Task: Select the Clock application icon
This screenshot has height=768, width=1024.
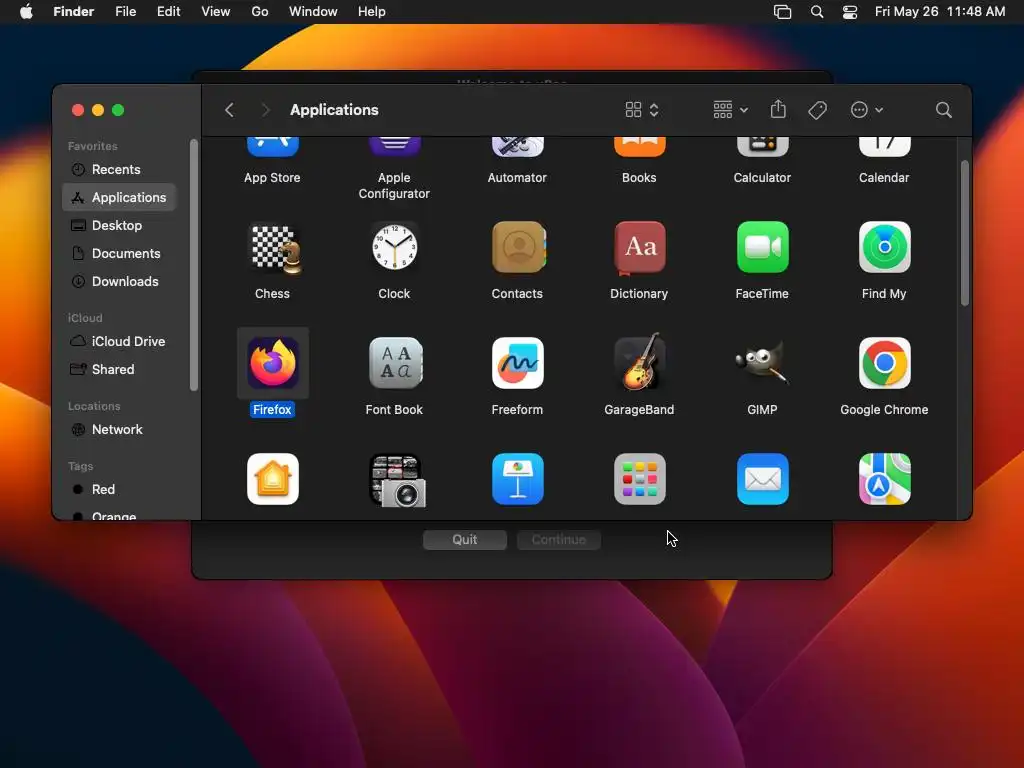Action: coord(394,248)
